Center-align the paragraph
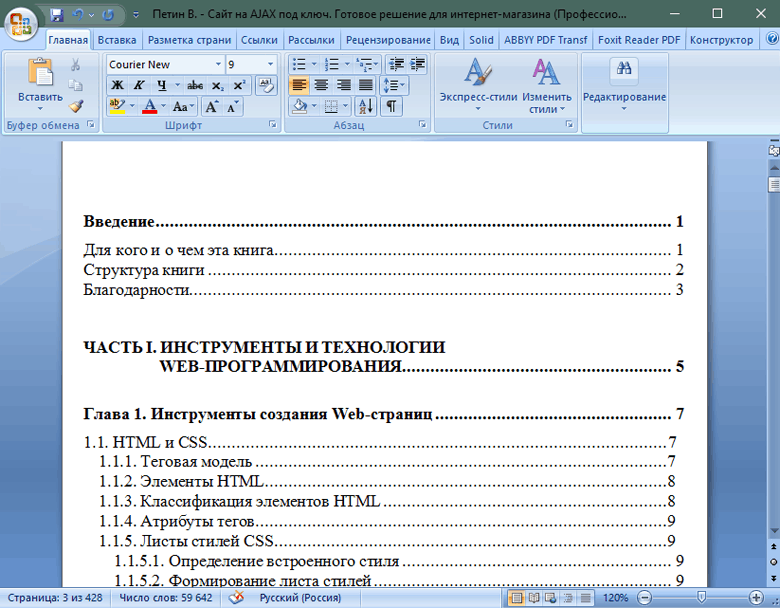The height and width of the screenshot is (608, 780). (x=321, y=85)
